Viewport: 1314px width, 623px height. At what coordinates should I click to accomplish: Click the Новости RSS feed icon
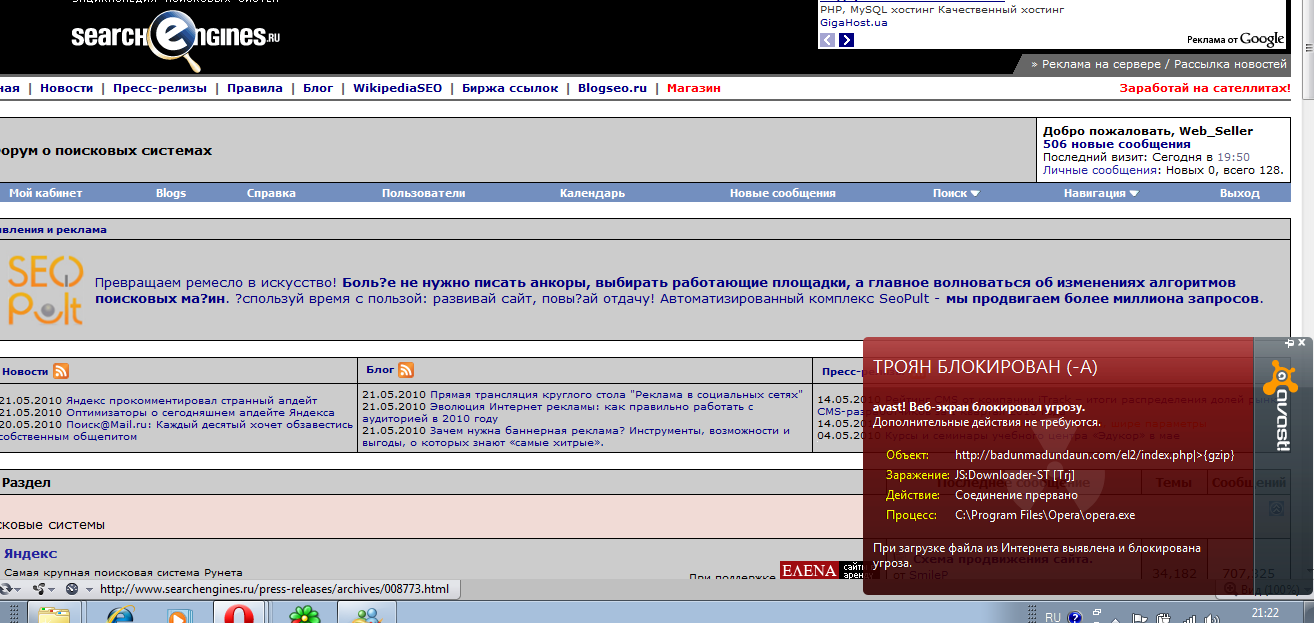[x=61, y=371]
